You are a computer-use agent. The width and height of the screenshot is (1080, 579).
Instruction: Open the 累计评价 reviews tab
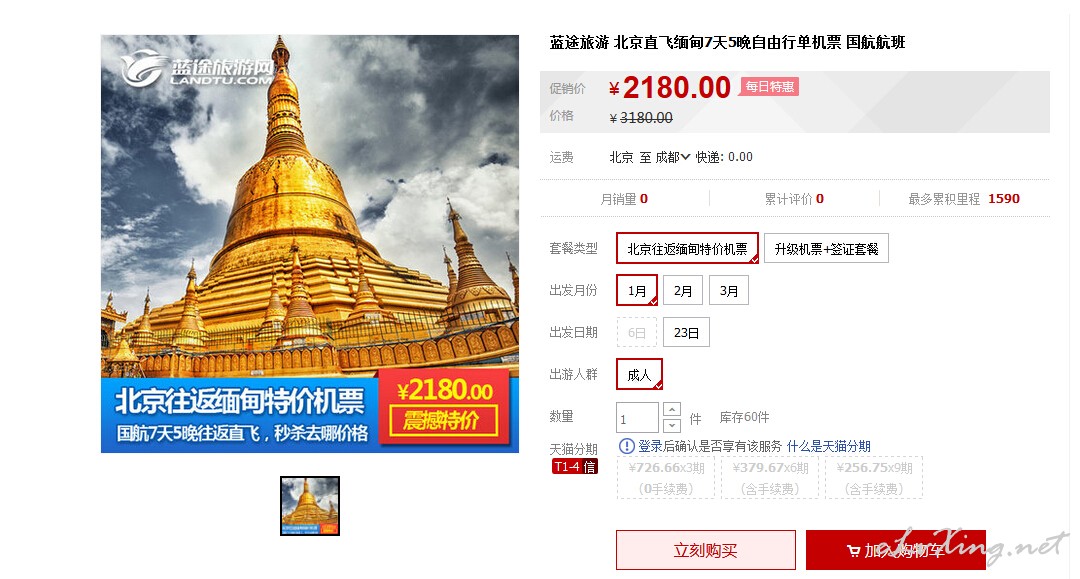coord(793,199)
